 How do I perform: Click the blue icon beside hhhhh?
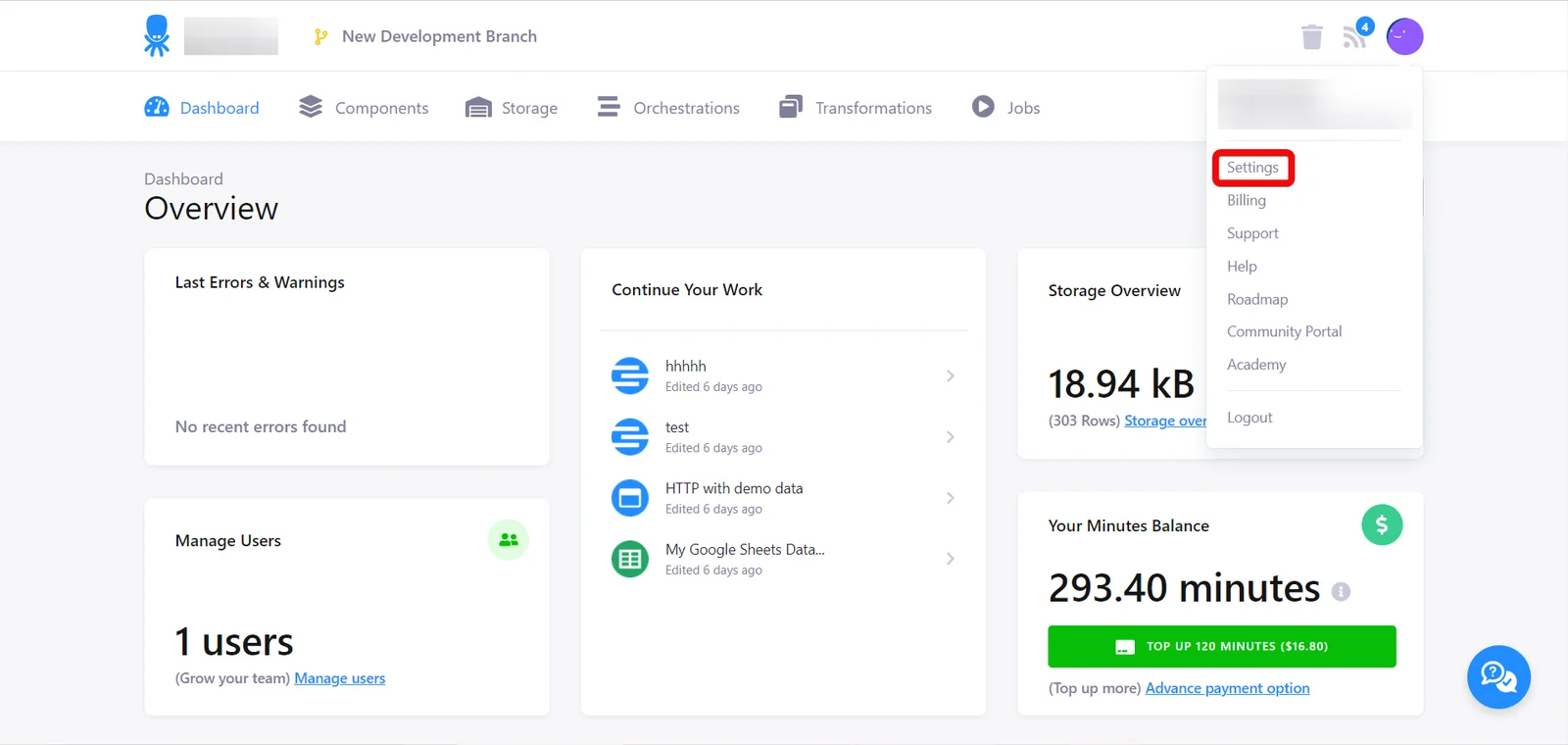630,375
